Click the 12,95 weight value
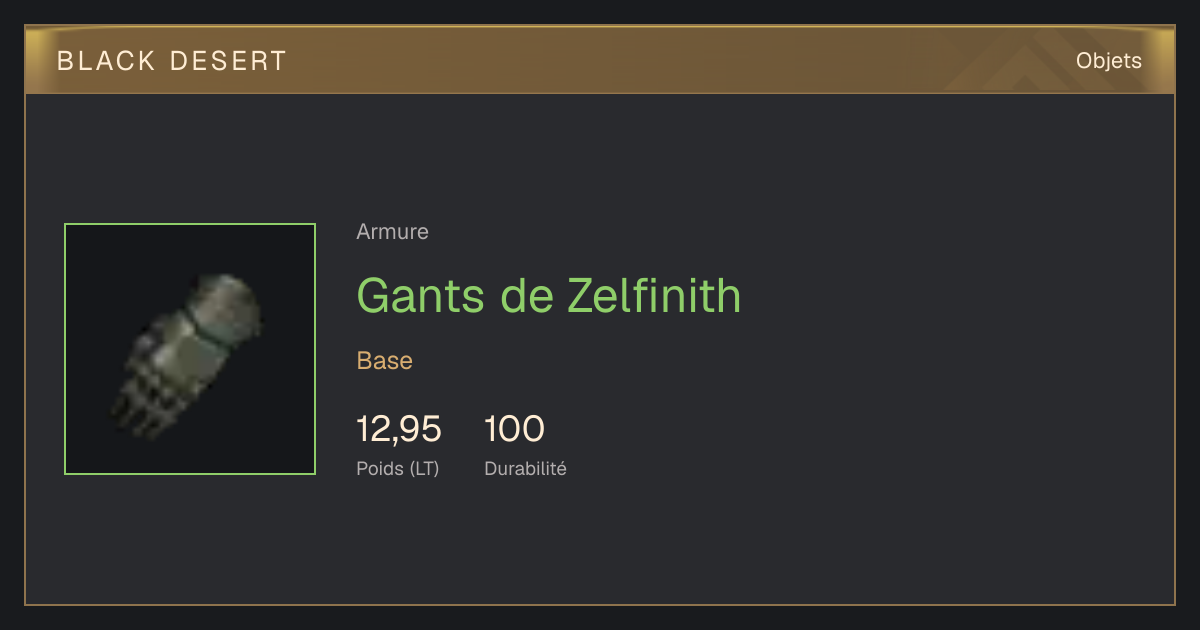This screenshot has height=630, width=1200. point(398,429)
